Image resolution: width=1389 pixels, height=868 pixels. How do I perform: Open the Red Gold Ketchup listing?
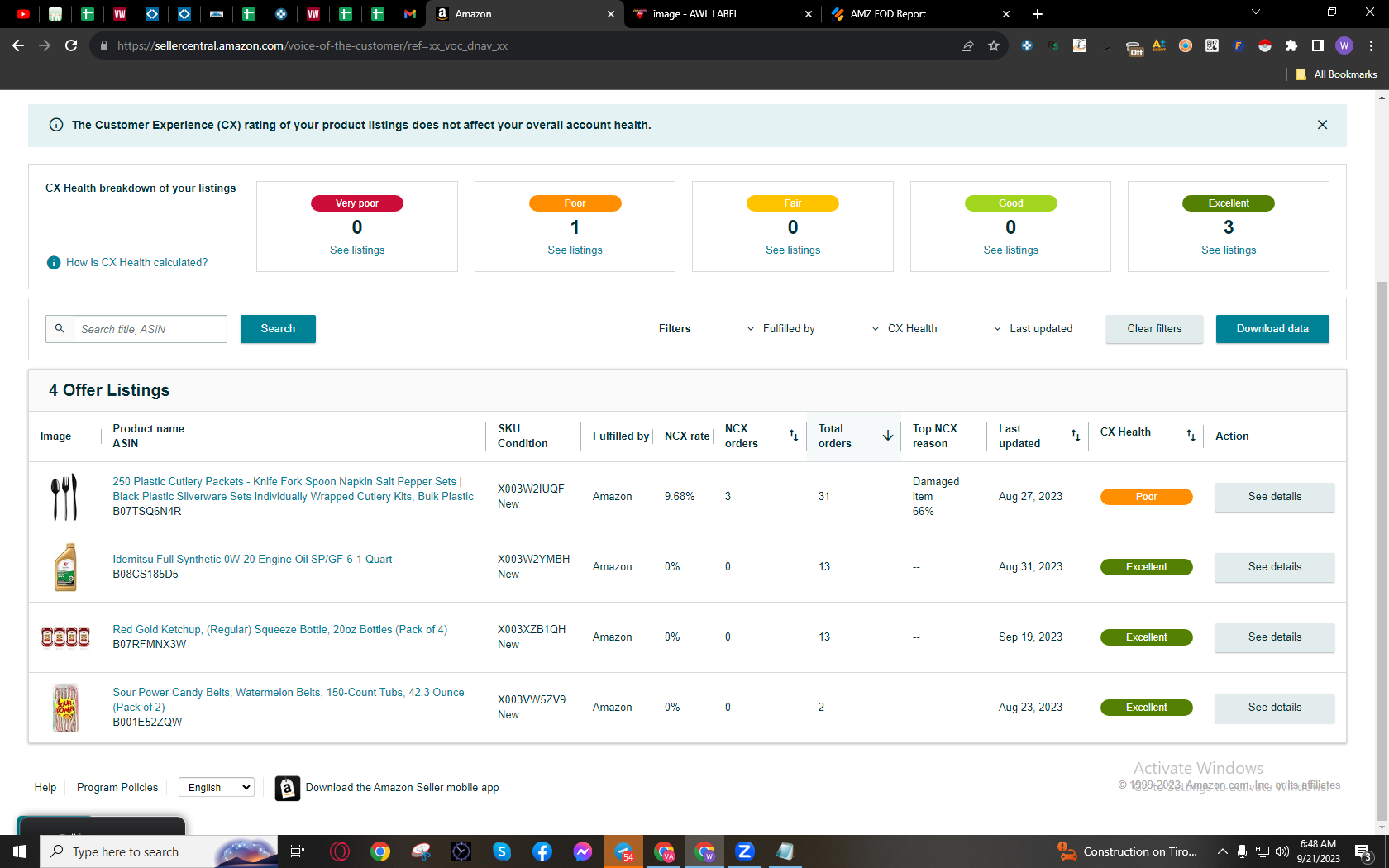click(x=279, y=629)
